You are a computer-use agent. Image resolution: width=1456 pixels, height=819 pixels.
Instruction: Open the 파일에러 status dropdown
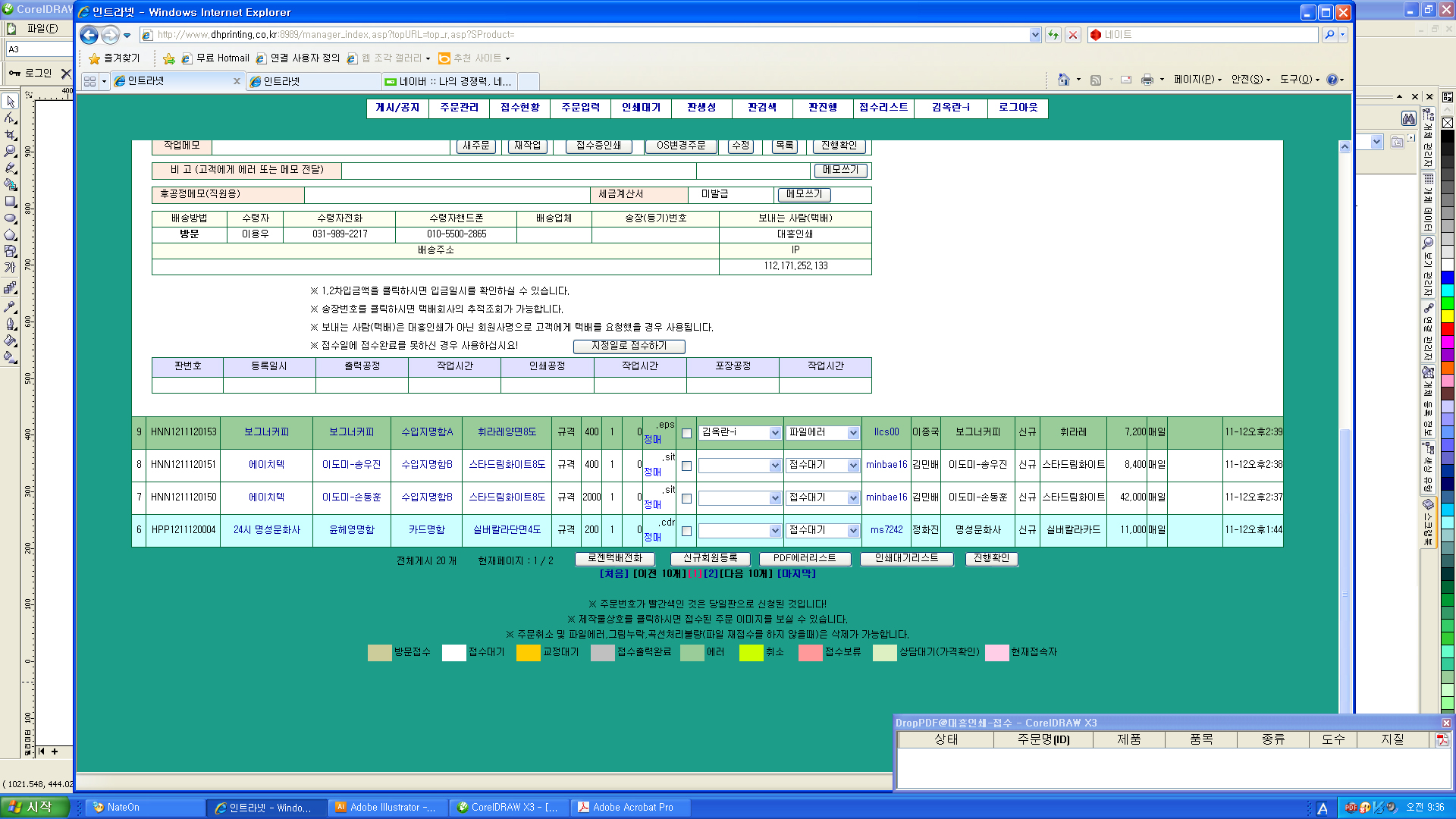852,432
